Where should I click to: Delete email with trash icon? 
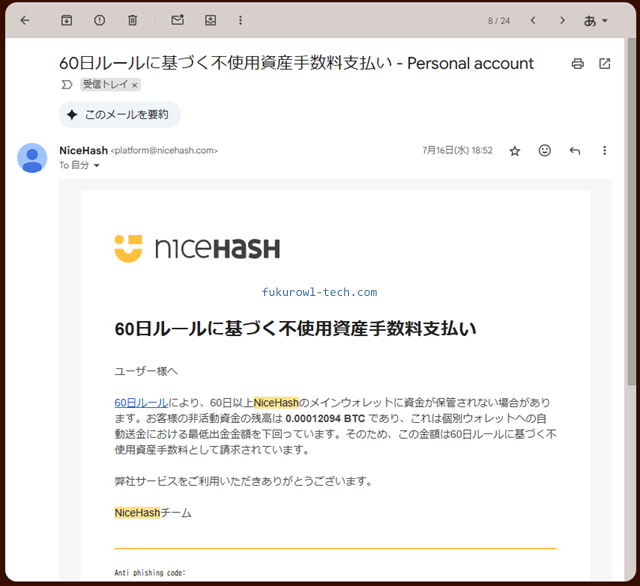tap(133, 20)
